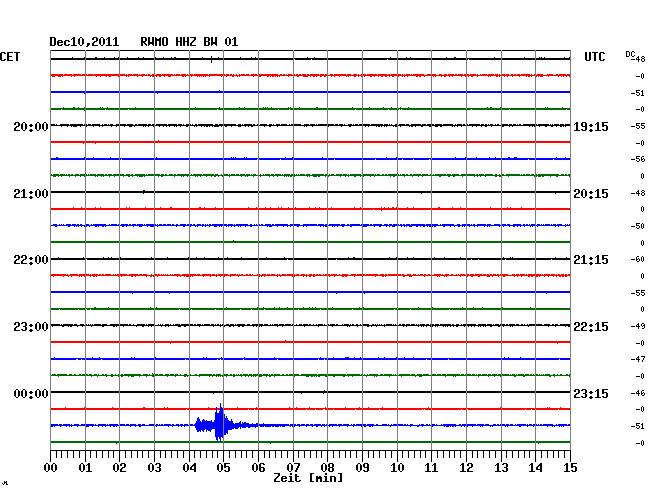The width and height of the screenshot is (650, 494).
Task: Click the "13" minute tick label
Action: (501, 468)
